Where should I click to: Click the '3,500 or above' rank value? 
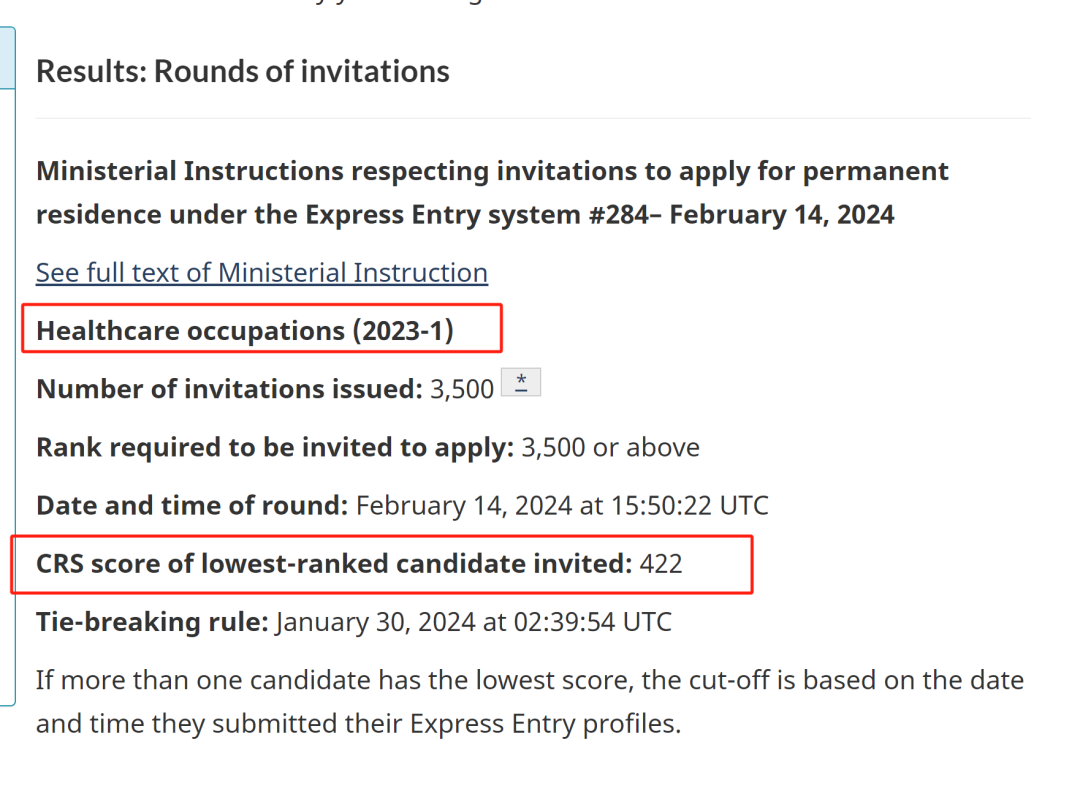pyautogui.click(x=610, y=447)
